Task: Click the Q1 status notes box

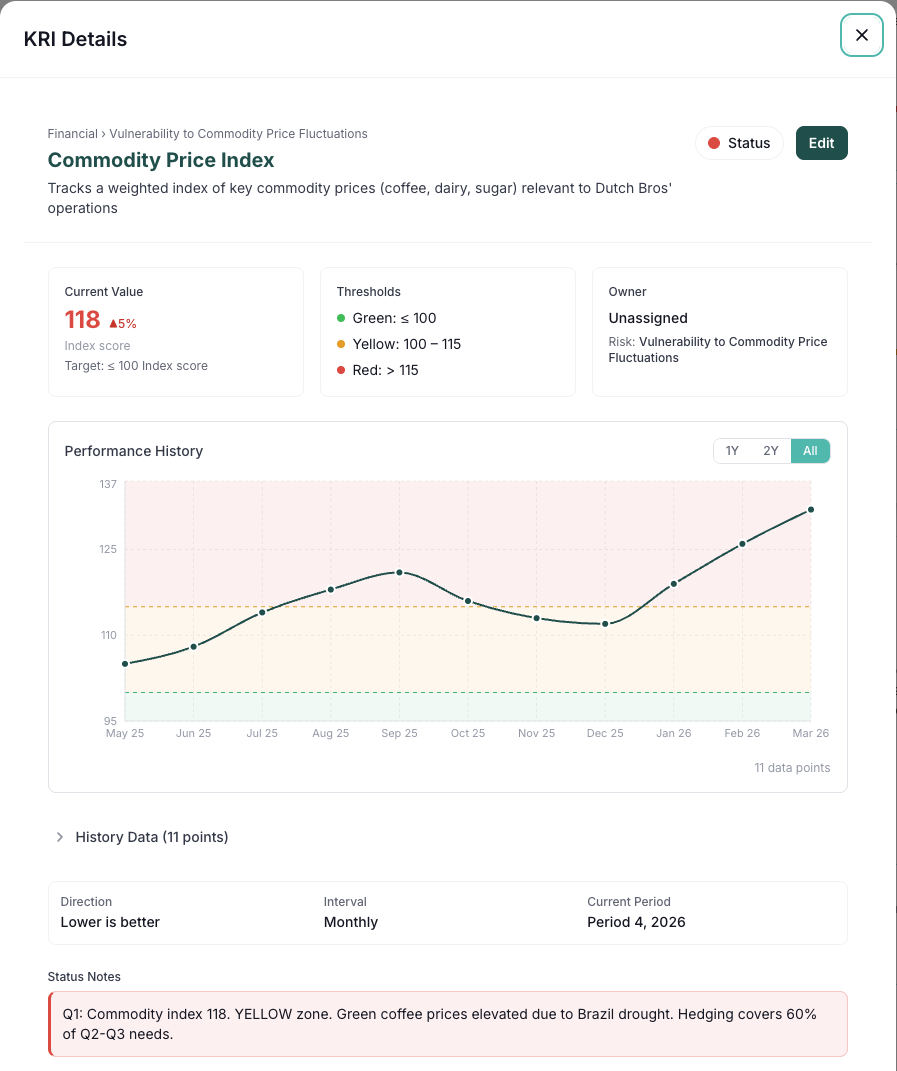Action: [x=448, y=1023]
